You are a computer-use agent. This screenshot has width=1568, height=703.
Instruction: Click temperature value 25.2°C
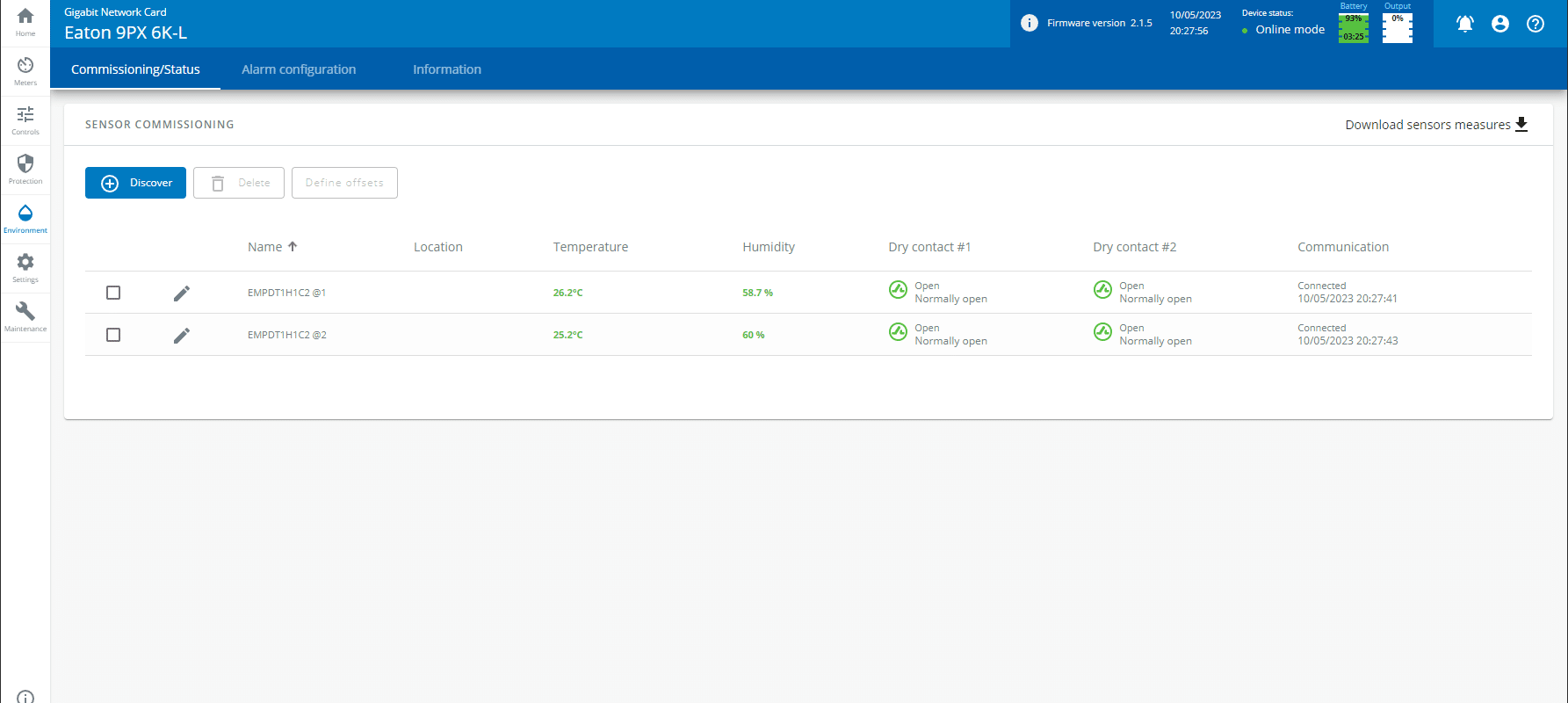click(567, 335)
